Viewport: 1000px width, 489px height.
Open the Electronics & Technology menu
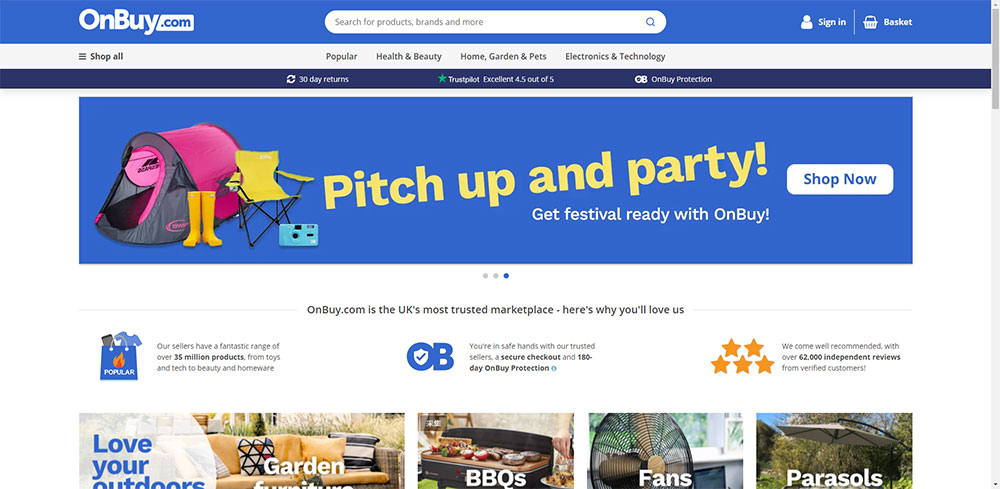click(615, 56)
